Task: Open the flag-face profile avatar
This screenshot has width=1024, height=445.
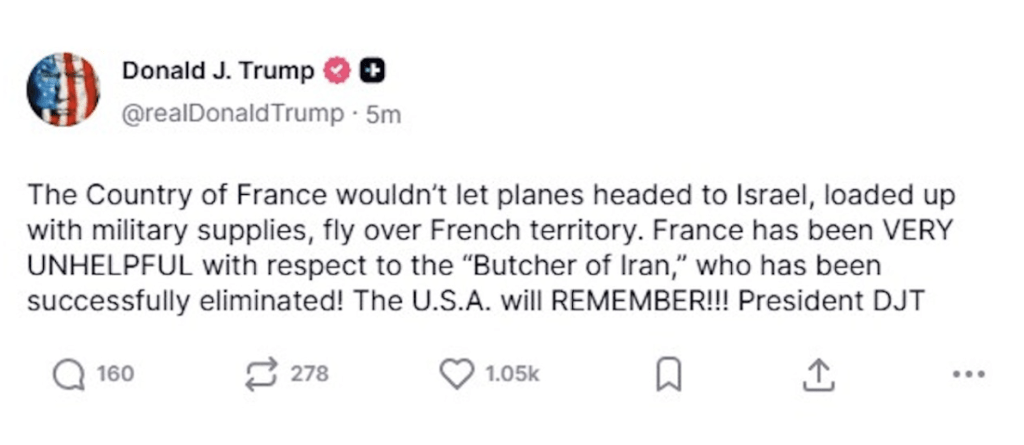Action: click(63, 89)
